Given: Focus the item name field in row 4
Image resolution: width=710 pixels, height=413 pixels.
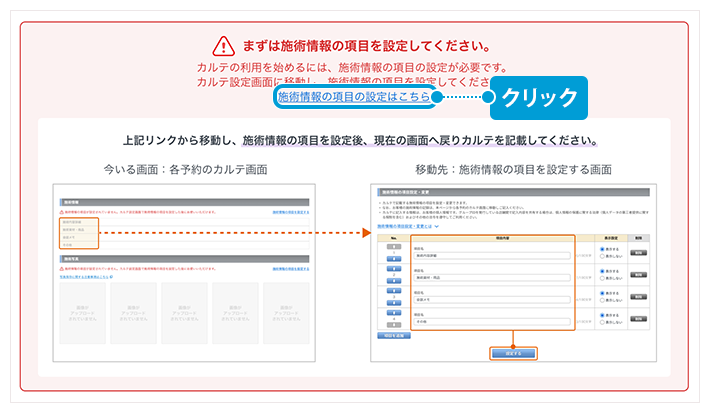Looking at the screenshot, I should (x=492, y=322).
